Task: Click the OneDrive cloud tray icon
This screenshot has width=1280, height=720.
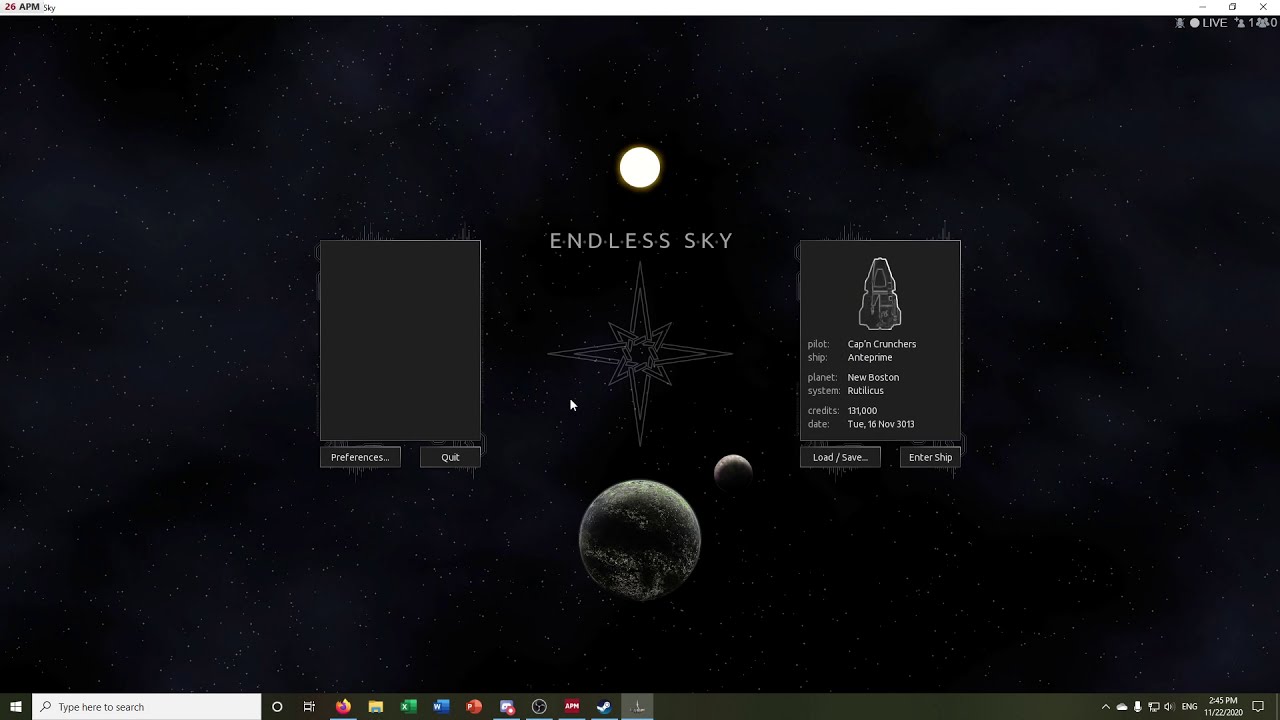Action: pos(1121,707)
